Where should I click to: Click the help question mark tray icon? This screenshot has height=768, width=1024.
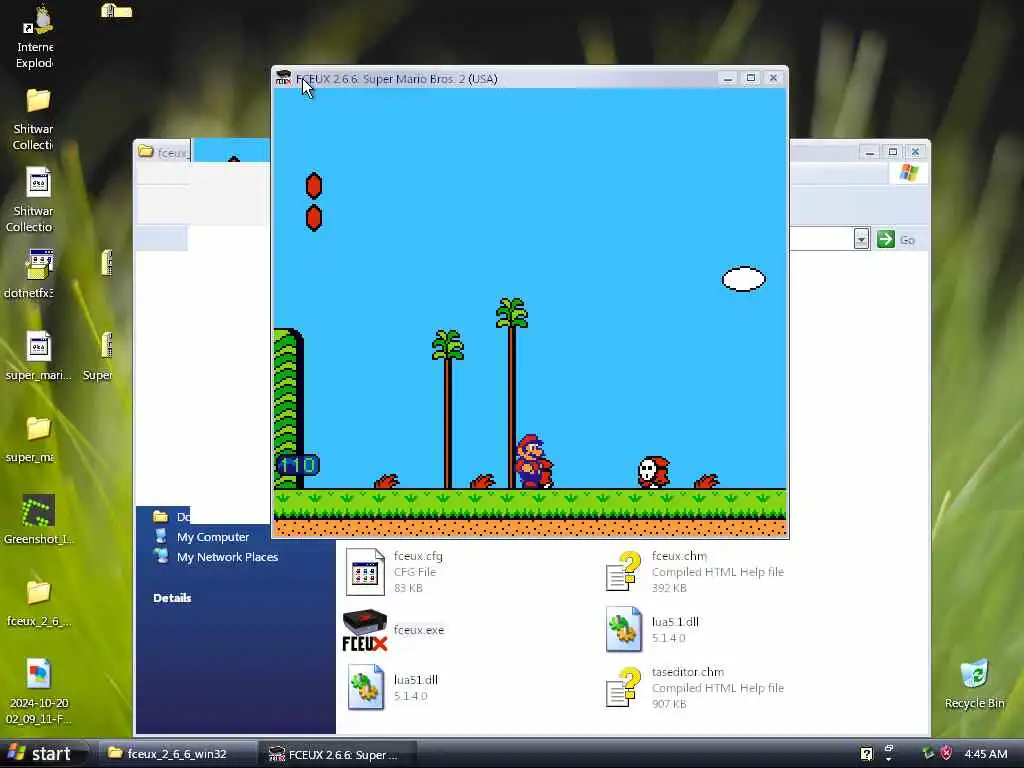(866, 754)
